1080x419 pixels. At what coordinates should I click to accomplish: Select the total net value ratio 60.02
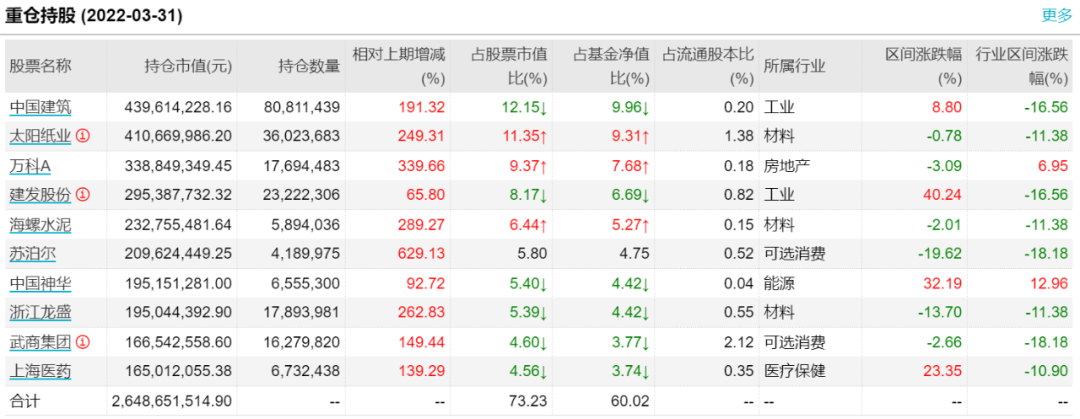tap(631, 400)
